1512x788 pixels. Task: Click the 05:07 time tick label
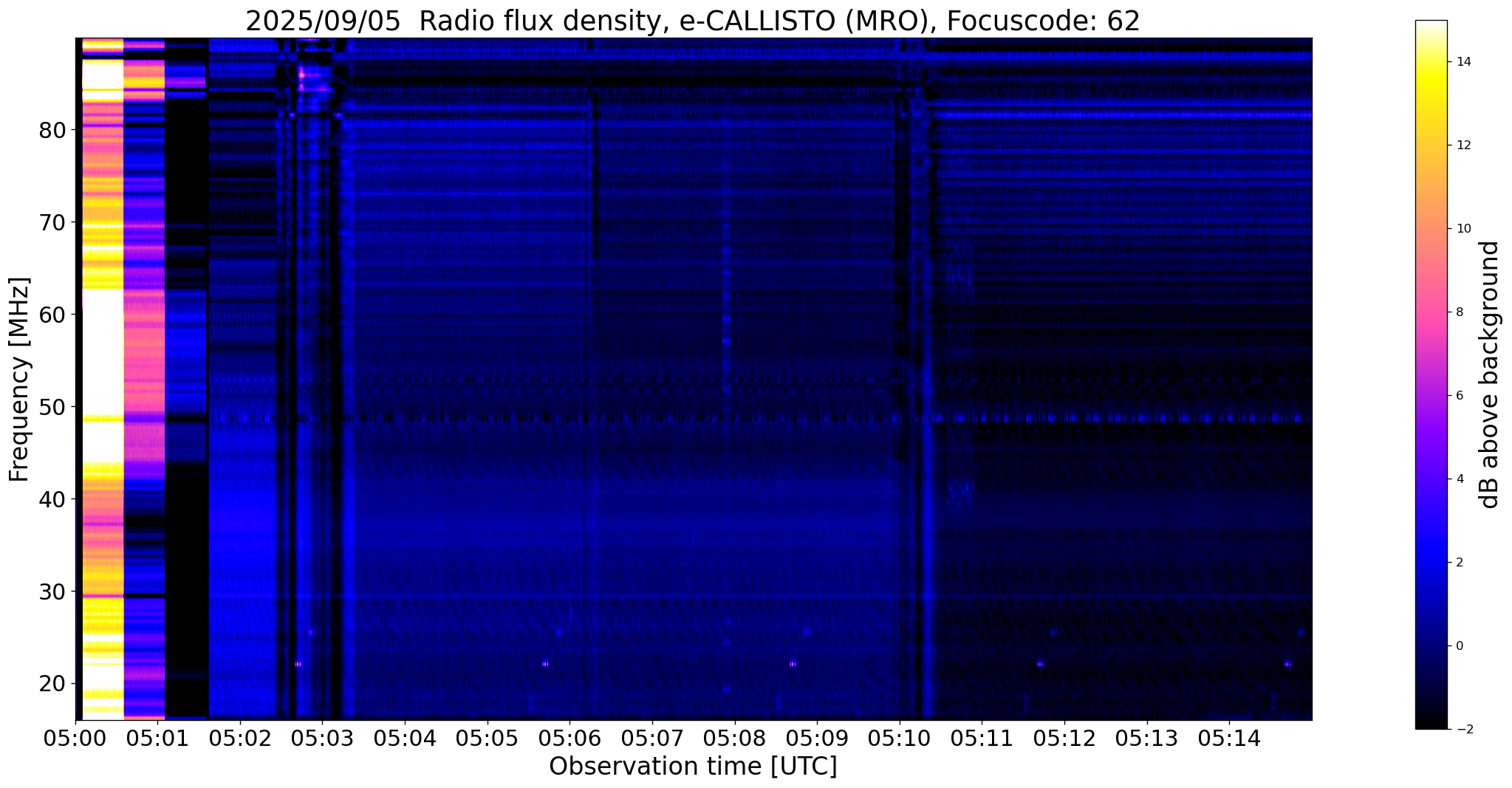tap(652, 739)
